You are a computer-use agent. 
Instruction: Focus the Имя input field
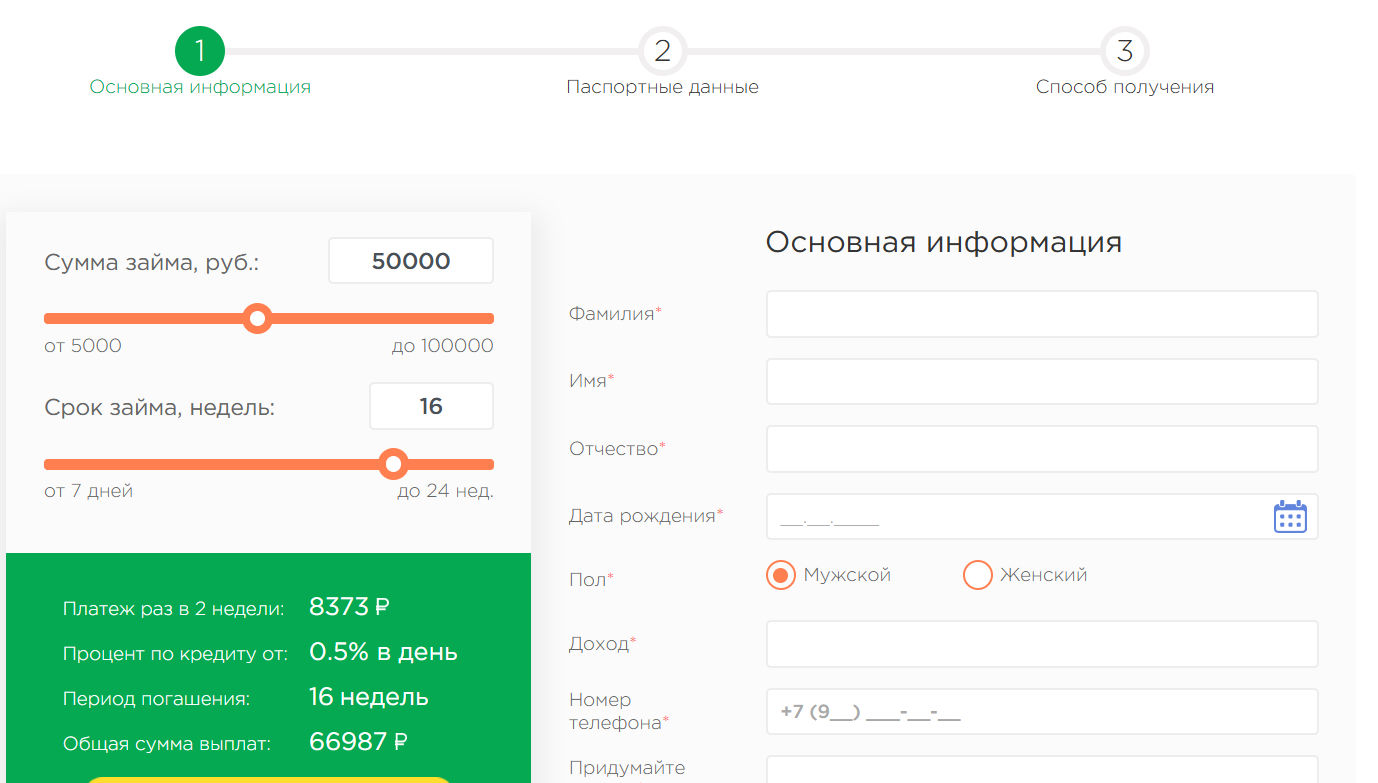(1042, 382)
